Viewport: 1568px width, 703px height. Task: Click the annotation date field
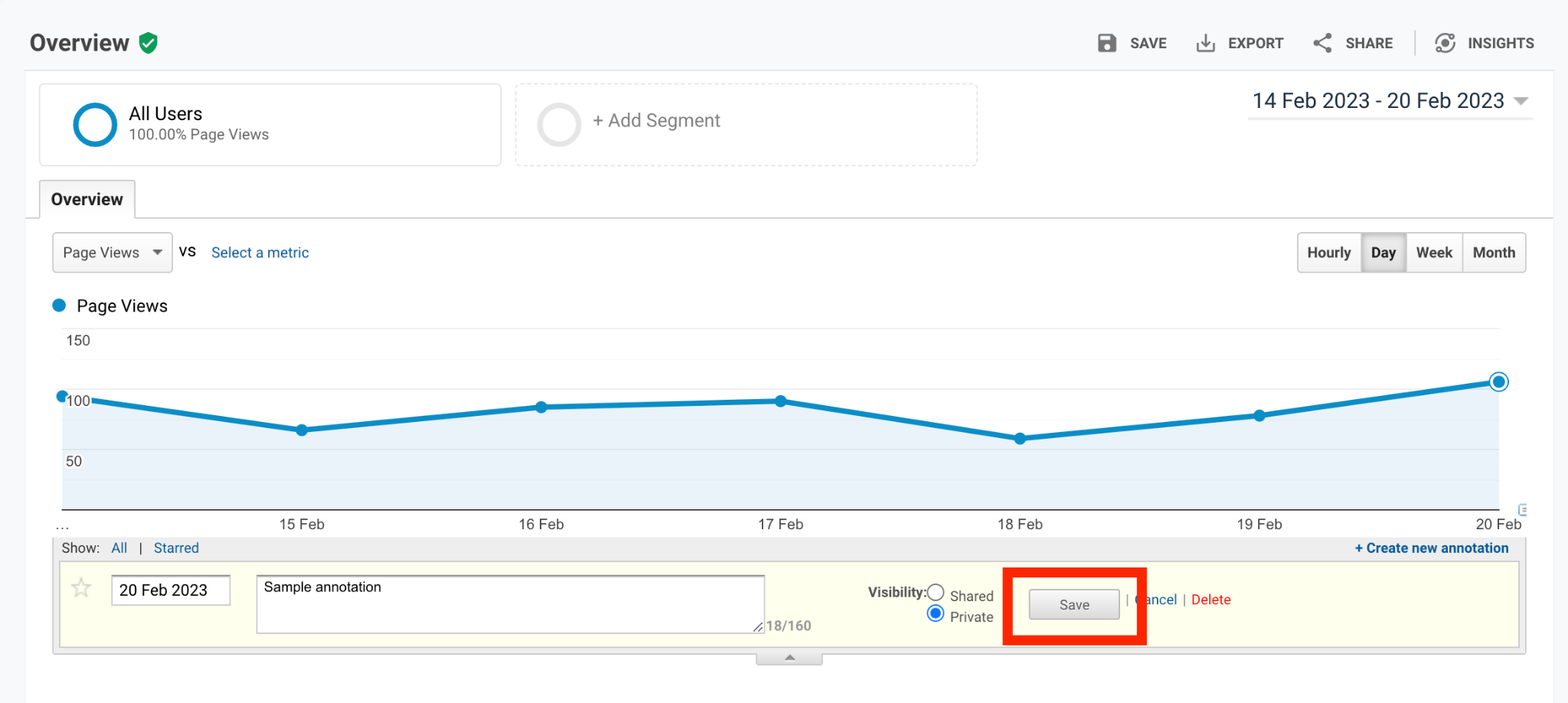(171, 590)
